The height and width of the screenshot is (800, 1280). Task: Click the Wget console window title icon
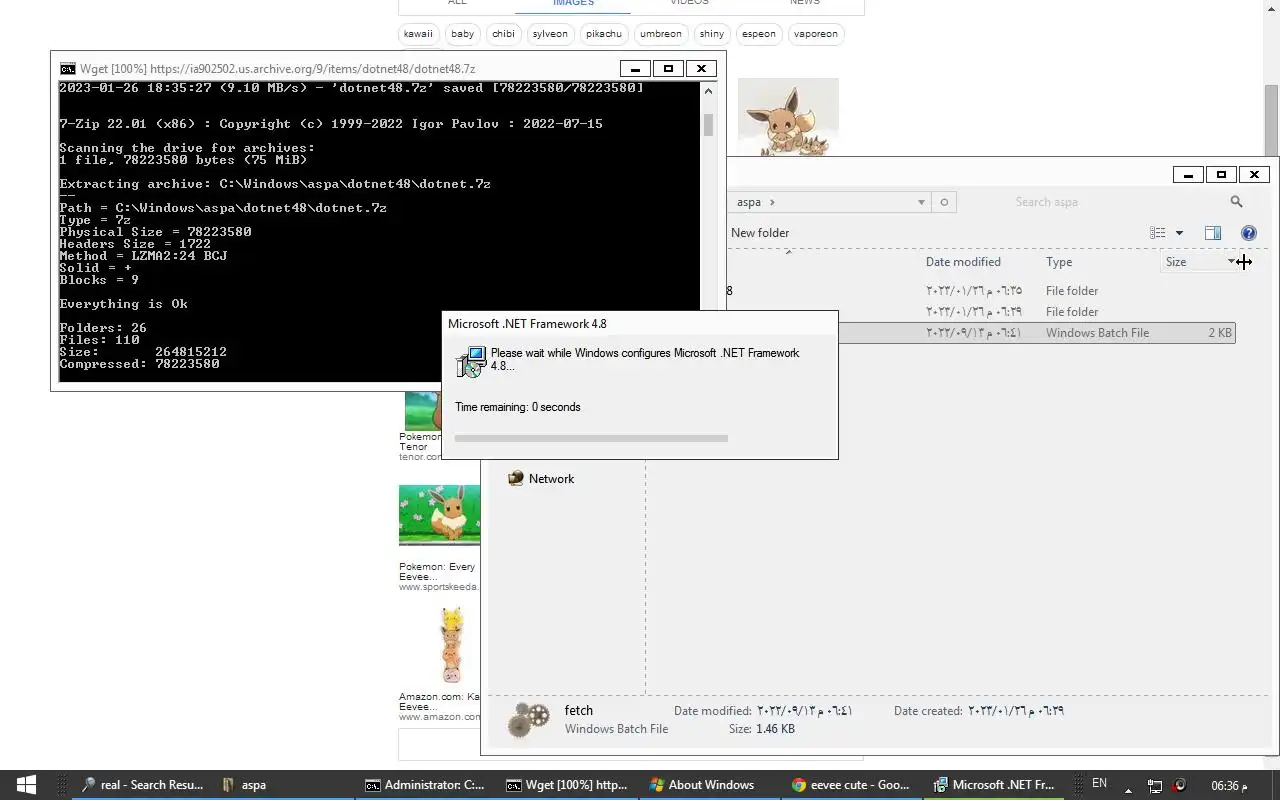67,69
